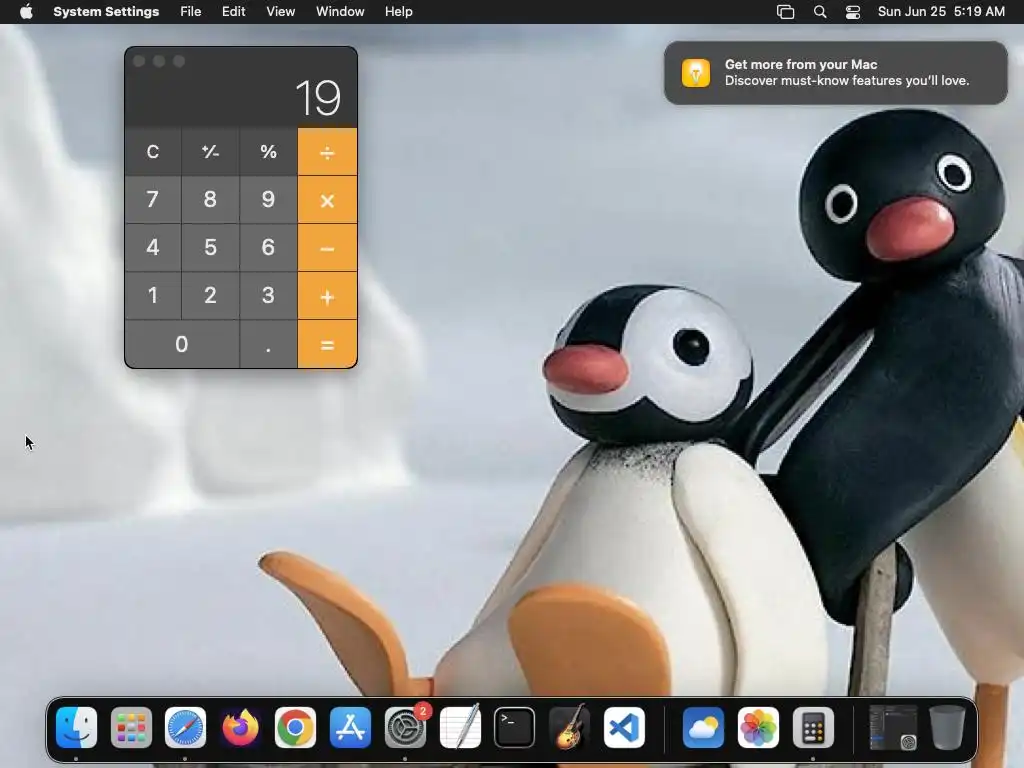Launch Safari from the Dock
The height and width of the screenshot is (768, 1024).
[x=185, y=728]
